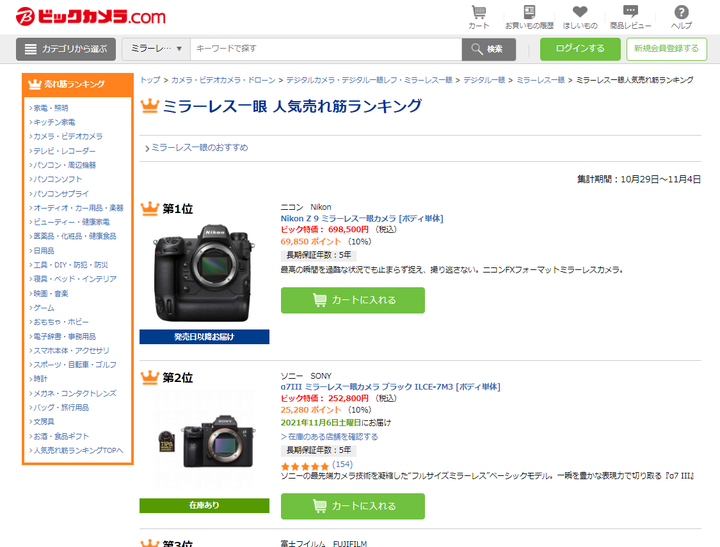Open the ミラーレ… search category dropdown

pyautogui.click(x=156, y=49)
